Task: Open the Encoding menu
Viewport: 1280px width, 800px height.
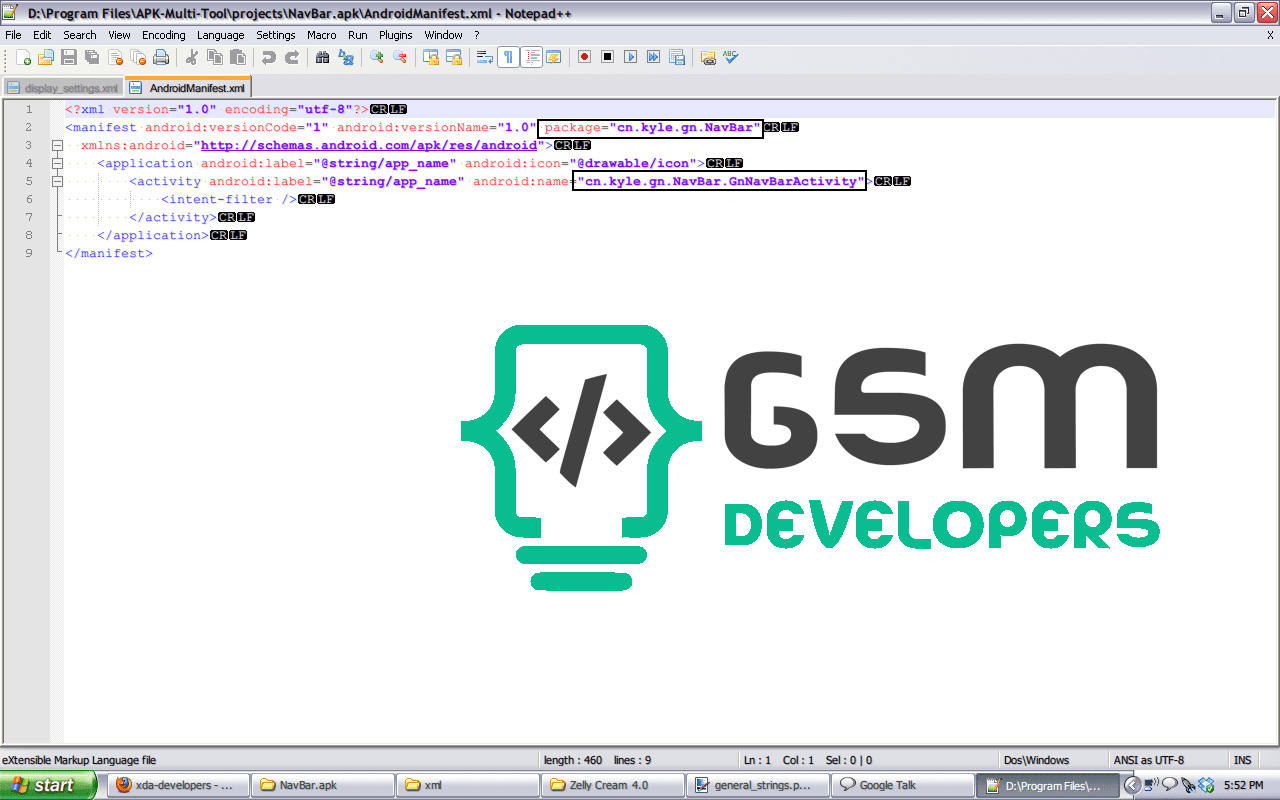Action: point(164,35)
